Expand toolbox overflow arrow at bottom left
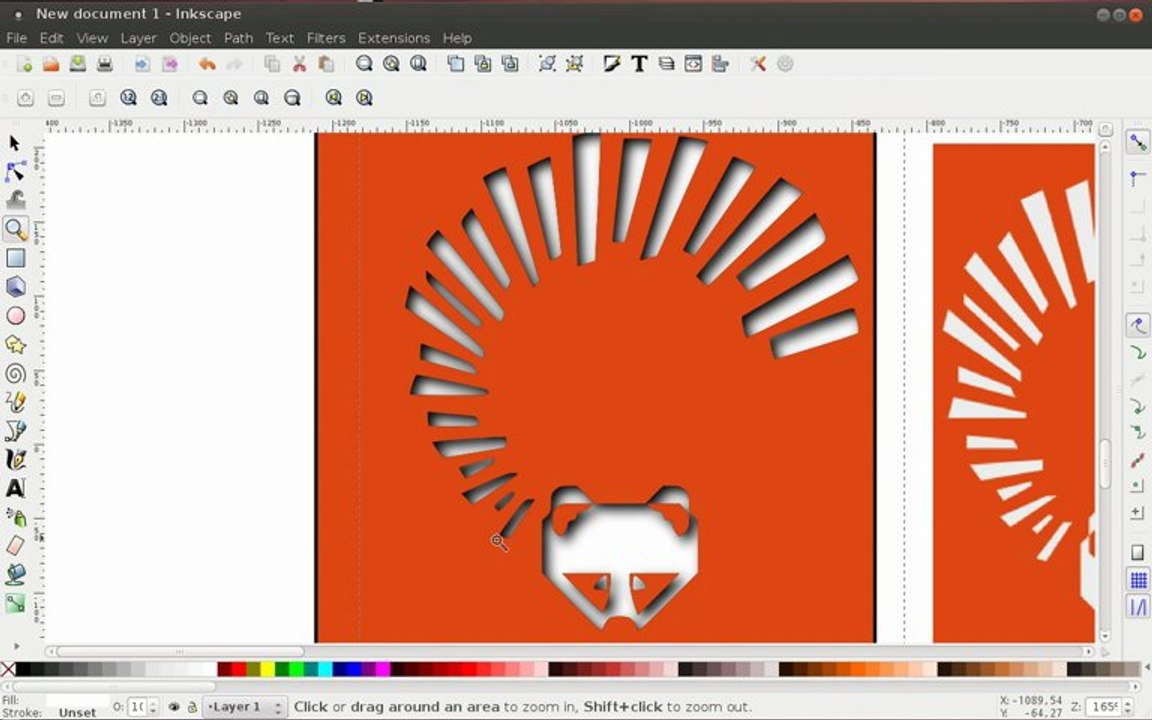This screenshot has height=720, width=1152. pyautogui.click(x=16, y=646)
